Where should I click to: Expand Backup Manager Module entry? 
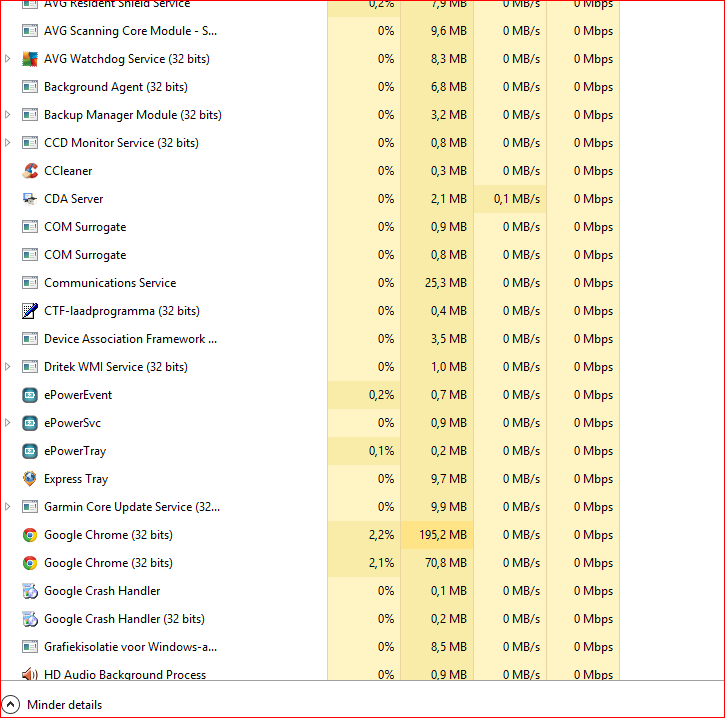[7, 115]
